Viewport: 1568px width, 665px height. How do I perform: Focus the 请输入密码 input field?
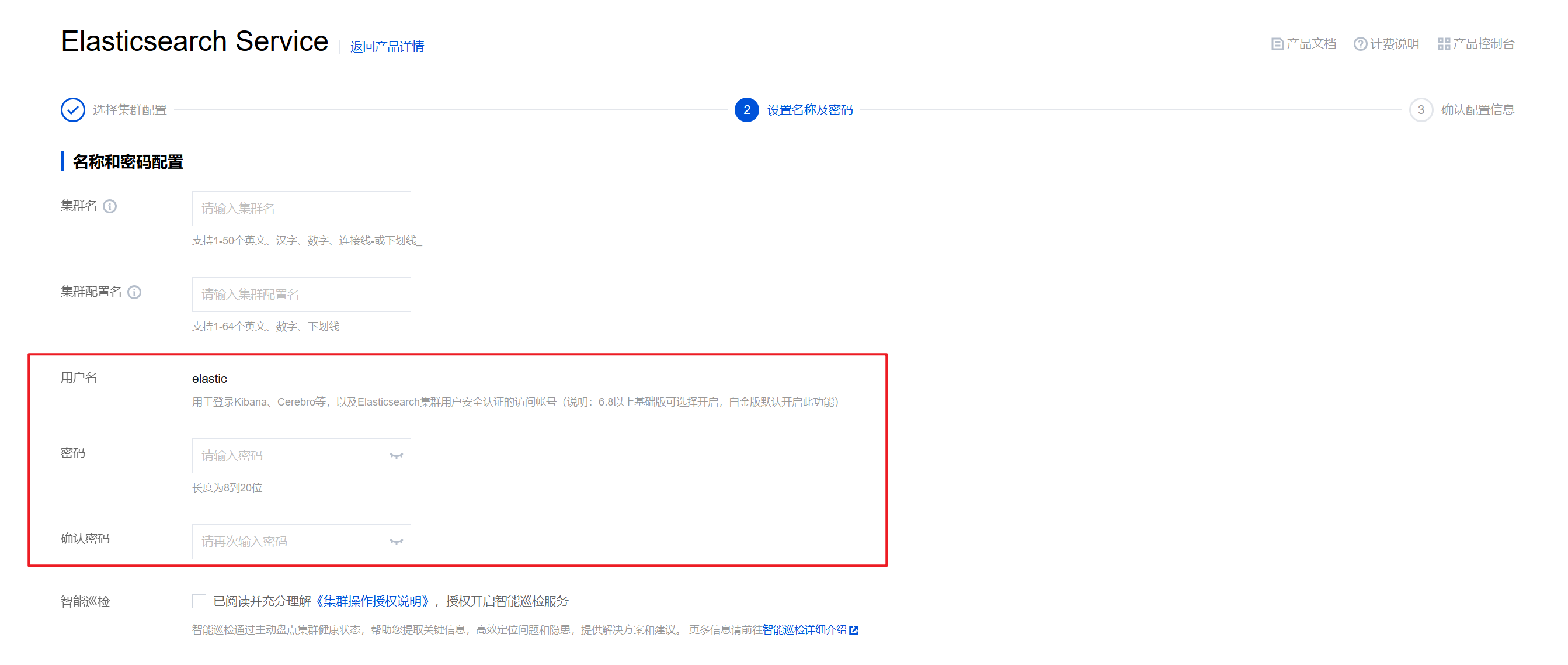[x=301, y=456]
